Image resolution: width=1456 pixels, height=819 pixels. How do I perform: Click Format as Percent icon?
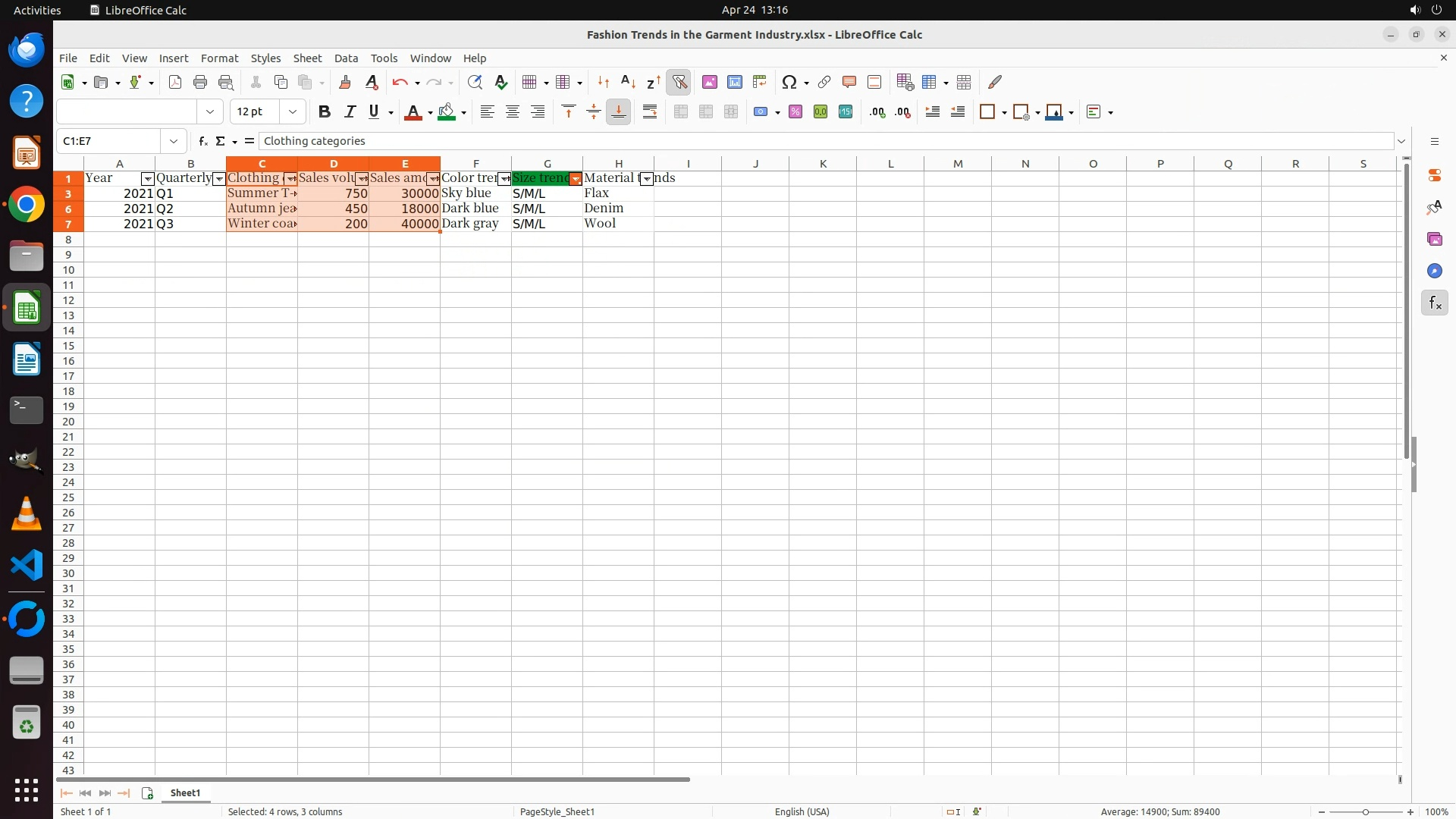point(795,112)
